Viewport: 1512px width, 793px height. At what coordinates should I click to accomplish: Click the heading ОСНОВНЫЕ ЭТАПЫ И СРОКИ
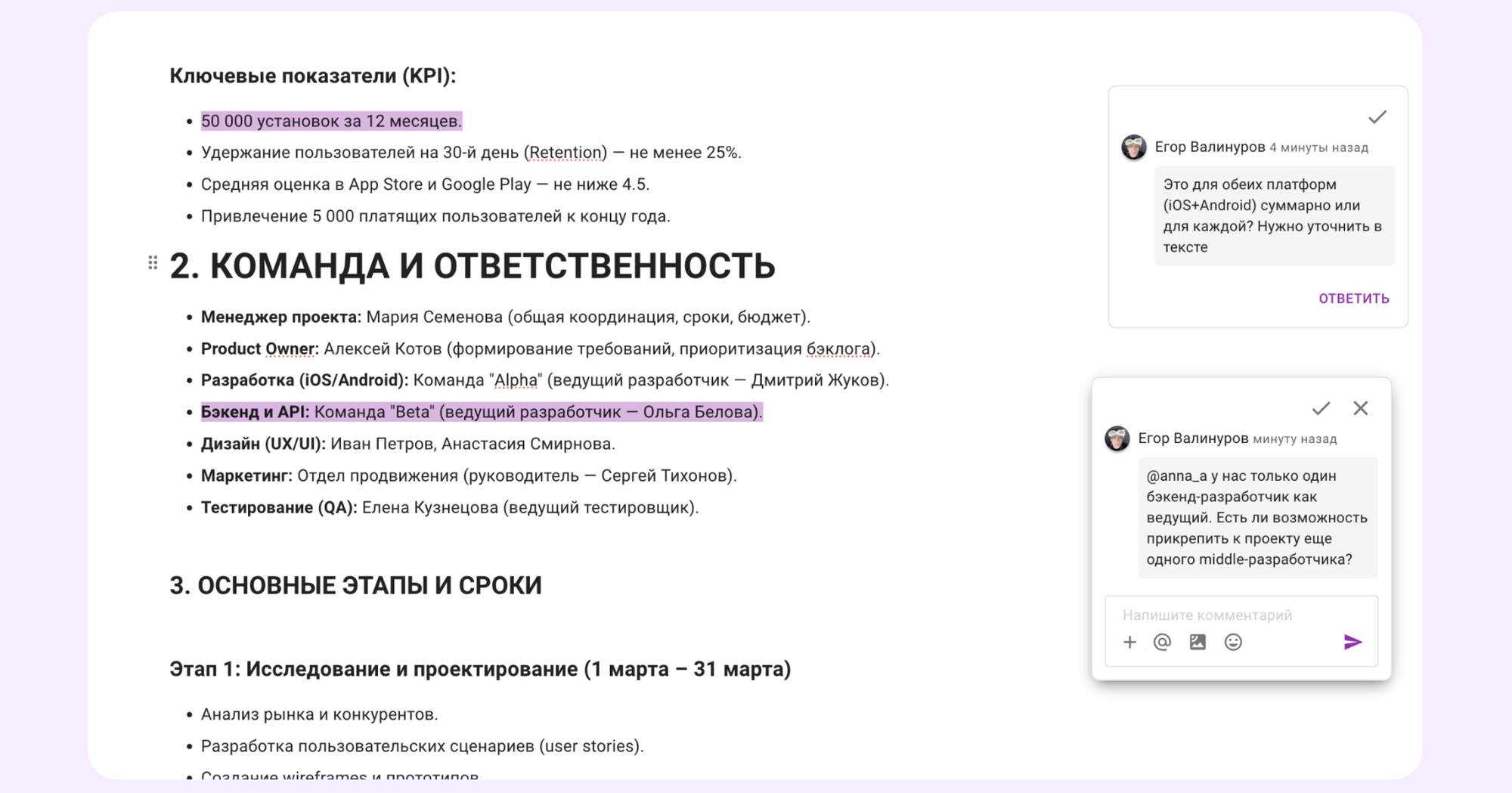click(x=356, y=584)
